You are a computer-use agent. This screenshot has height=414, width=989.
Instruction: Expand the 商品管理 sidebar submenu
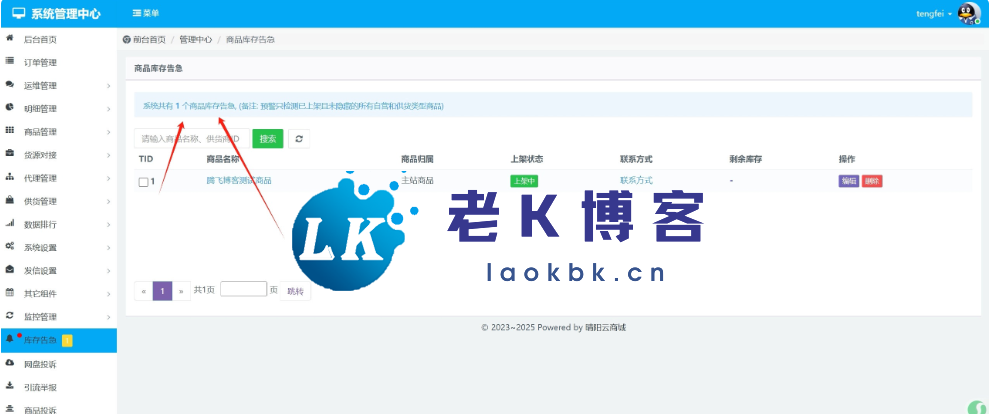coord(58,132)
